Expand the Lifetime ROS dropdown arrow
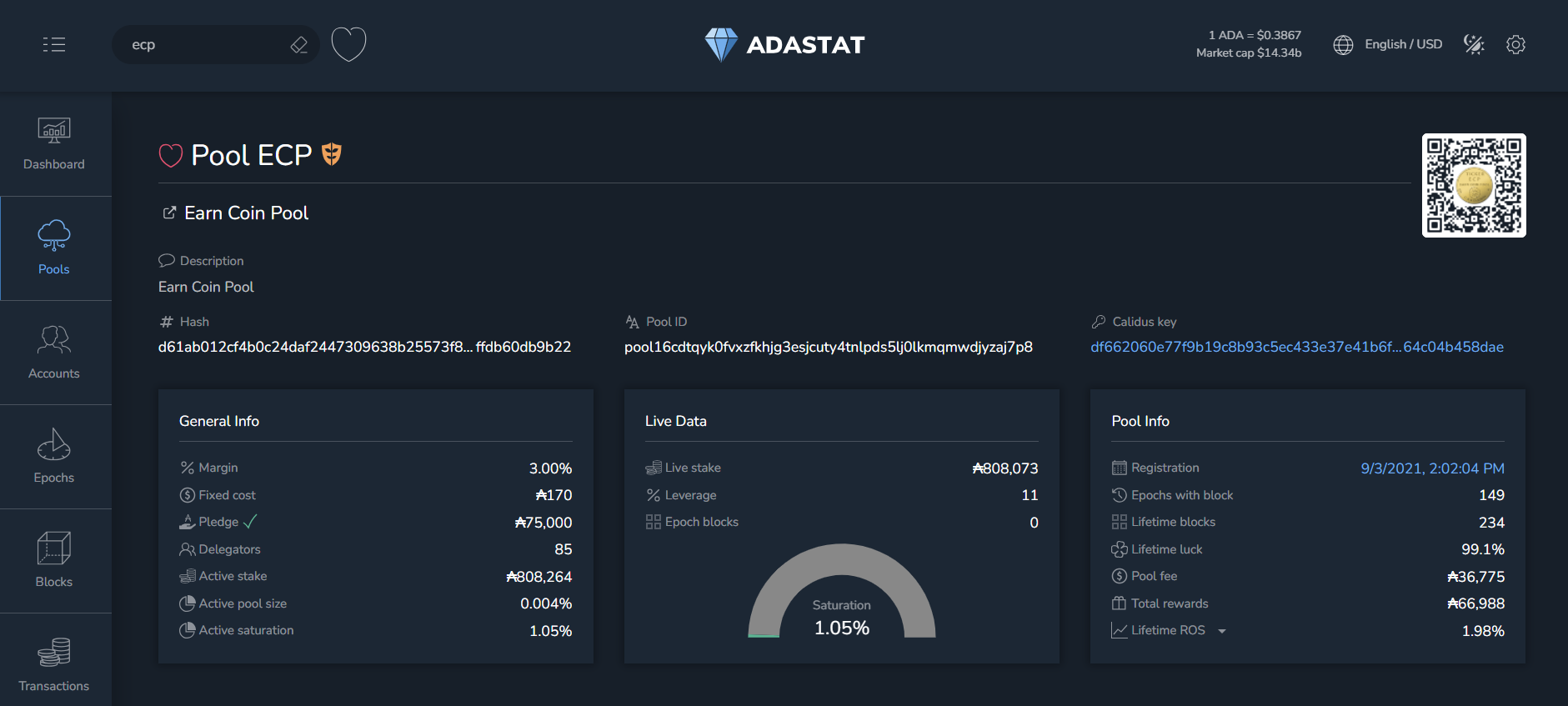Screen dimensions: 1568x706 click(x=1222, y=631)
